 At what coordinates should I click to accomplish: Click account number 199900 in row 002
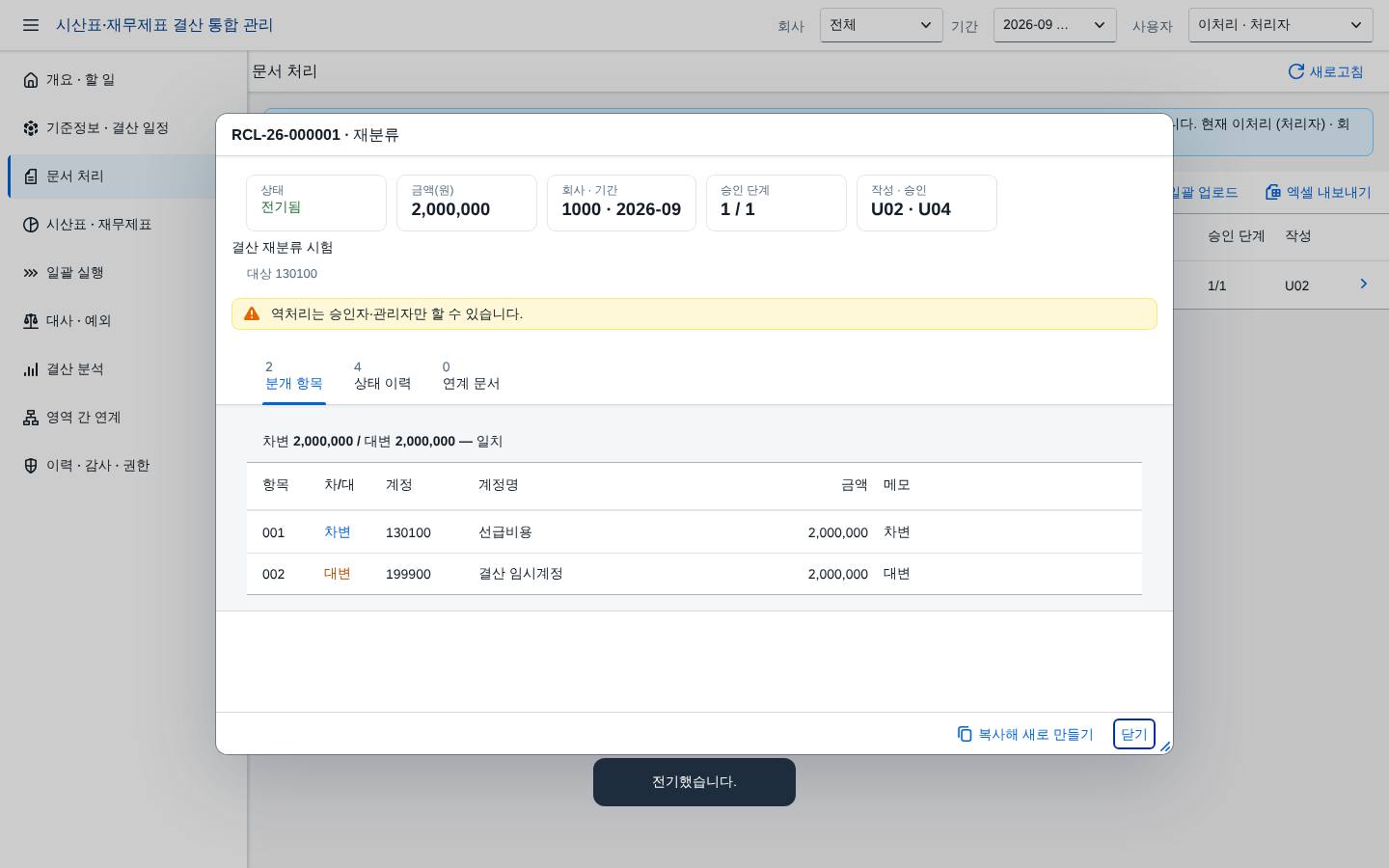click(x=408, y=574)
